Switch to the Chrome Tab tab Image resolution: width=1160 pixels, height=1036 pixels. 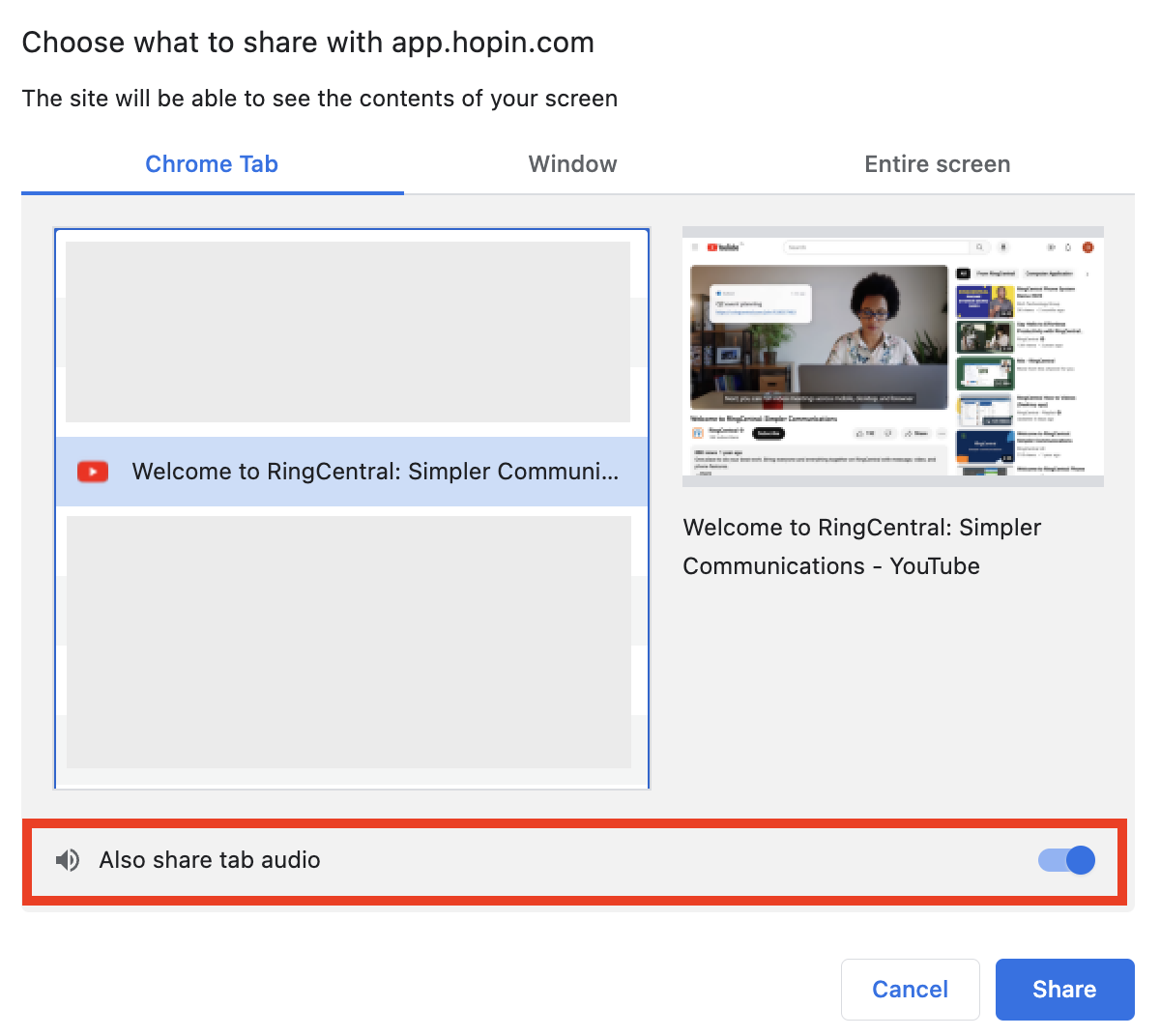[x=212, y=164]
